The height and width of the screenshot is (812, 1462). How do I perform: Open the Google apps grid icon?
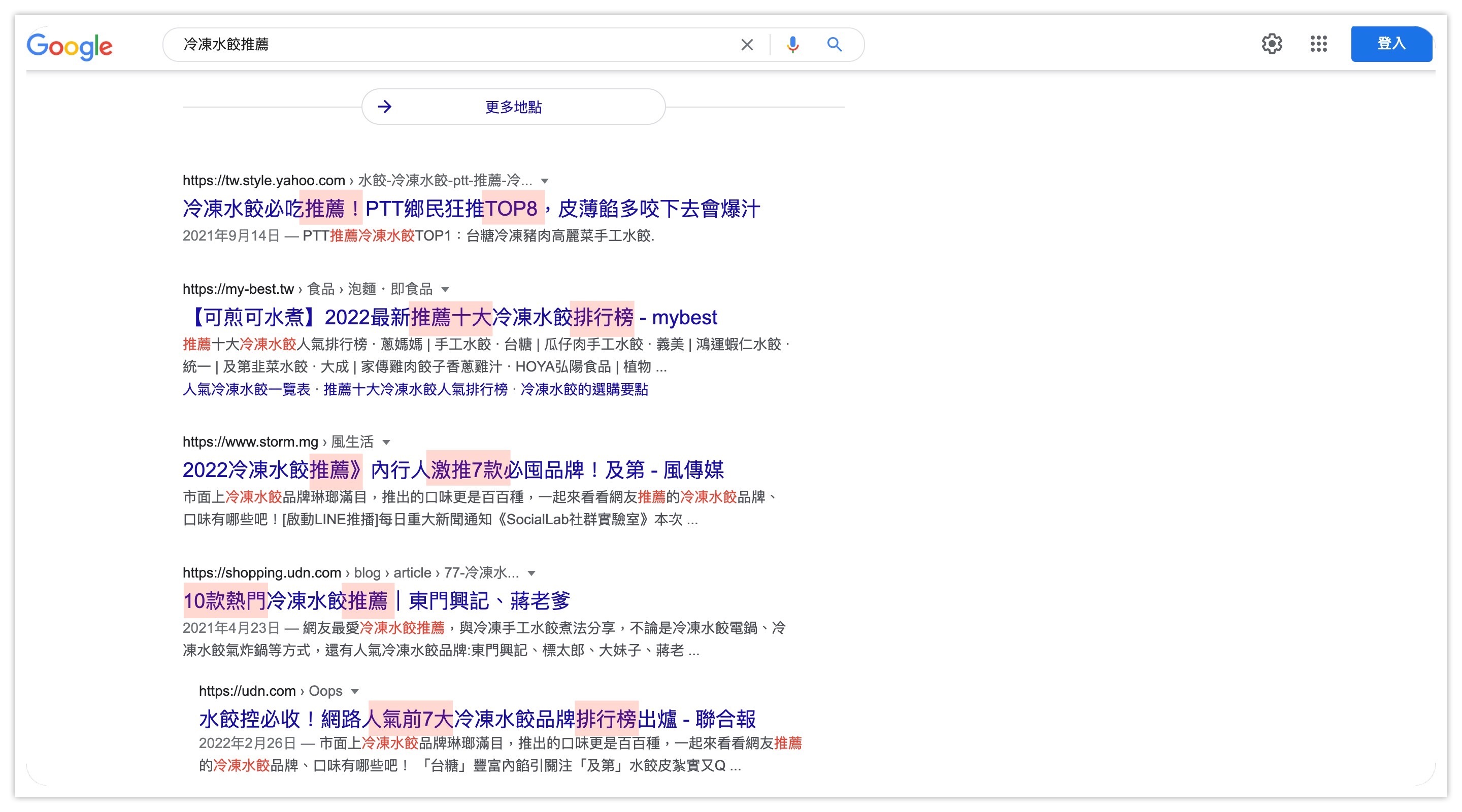tap(1319, 44)
